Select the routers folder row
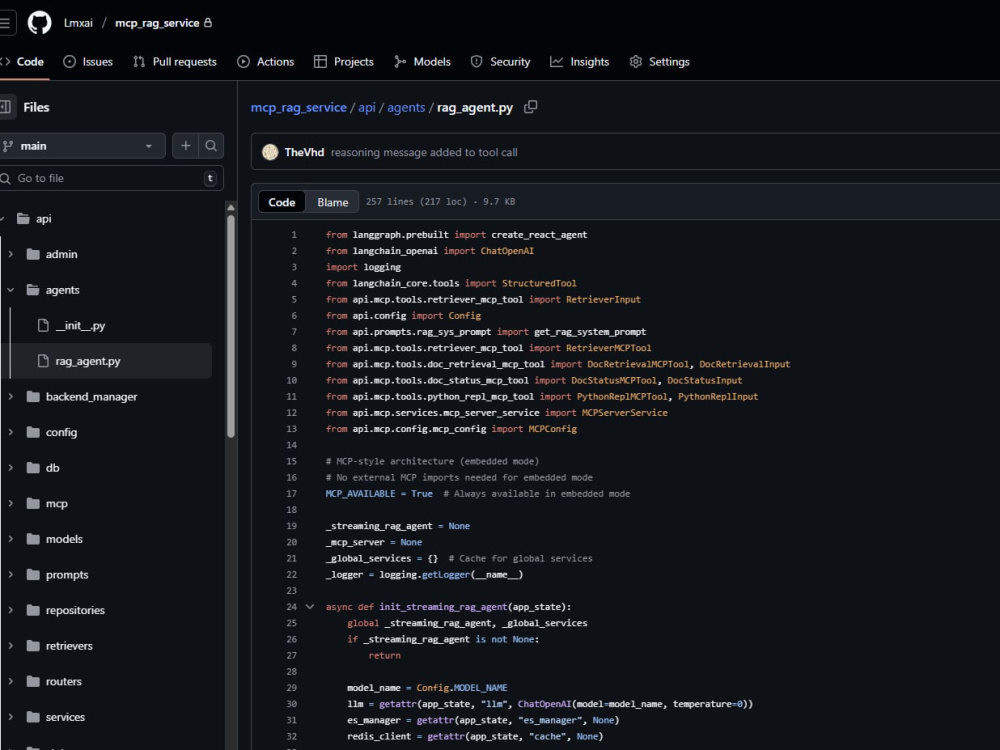The image size is (1000, 750). [x=106, y=681]
